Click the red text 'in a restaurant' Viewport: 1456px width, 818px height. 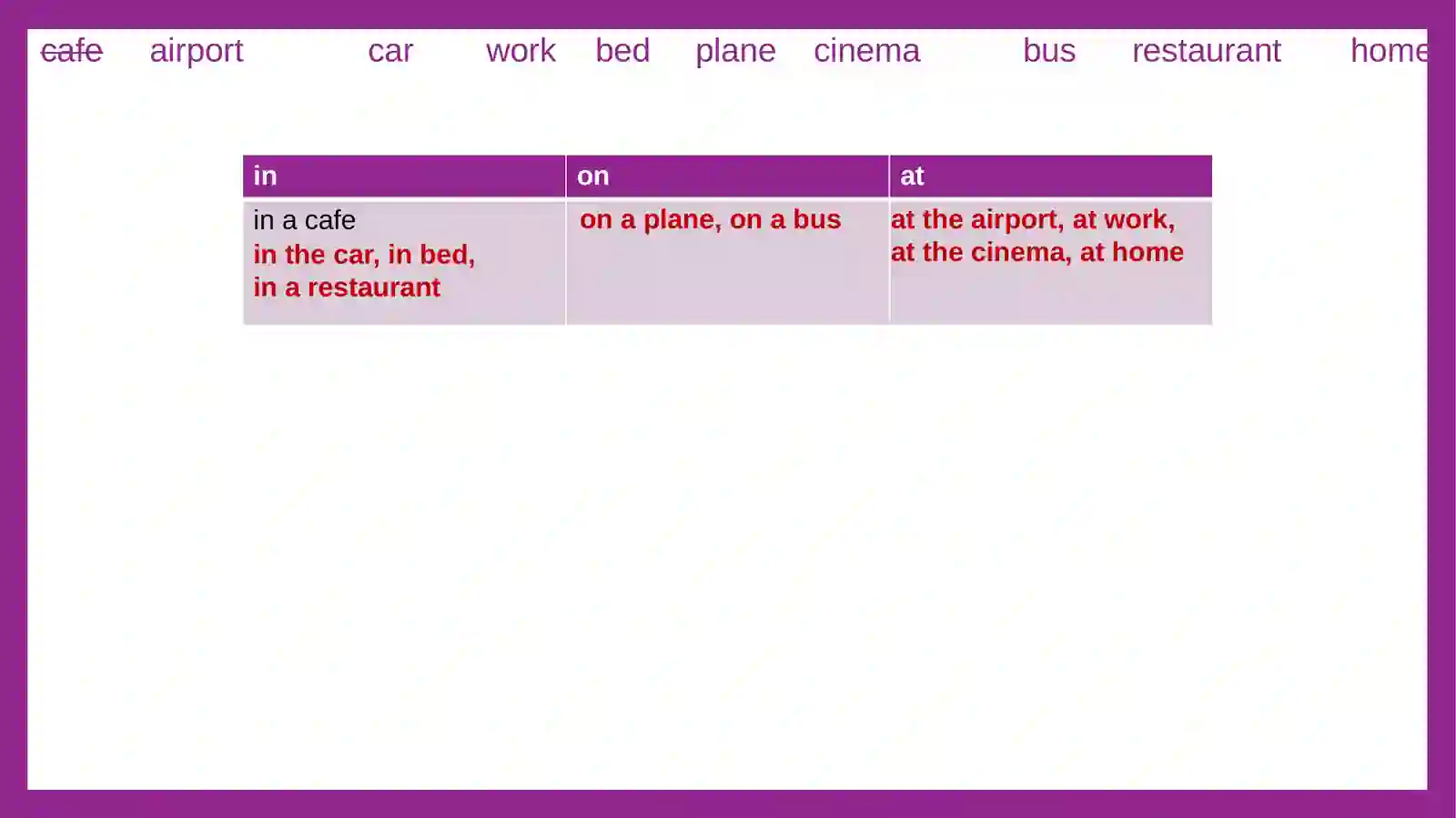347,288
